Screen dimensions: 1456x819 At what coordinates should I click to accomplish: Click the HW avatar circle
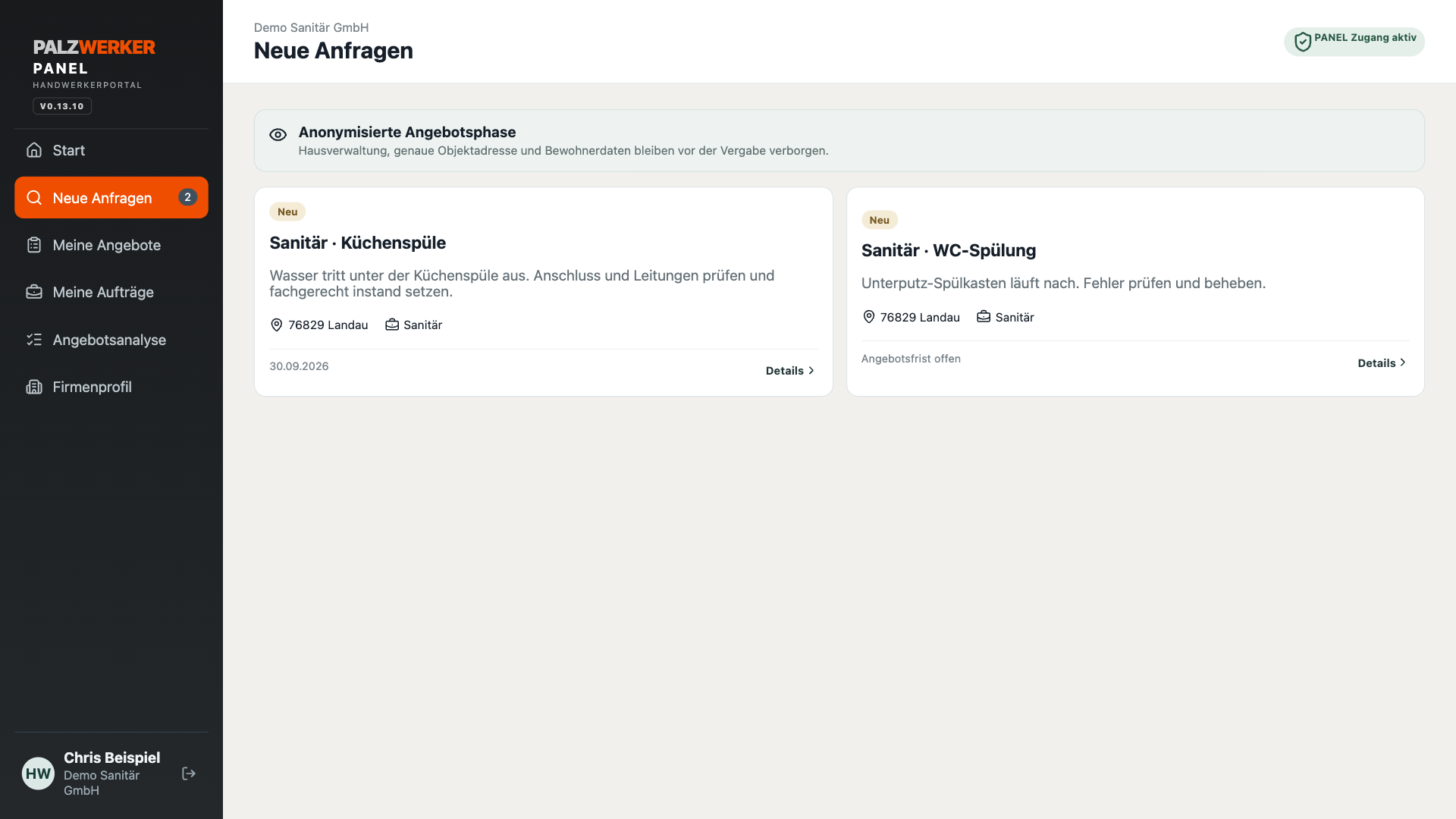point(38,773)
